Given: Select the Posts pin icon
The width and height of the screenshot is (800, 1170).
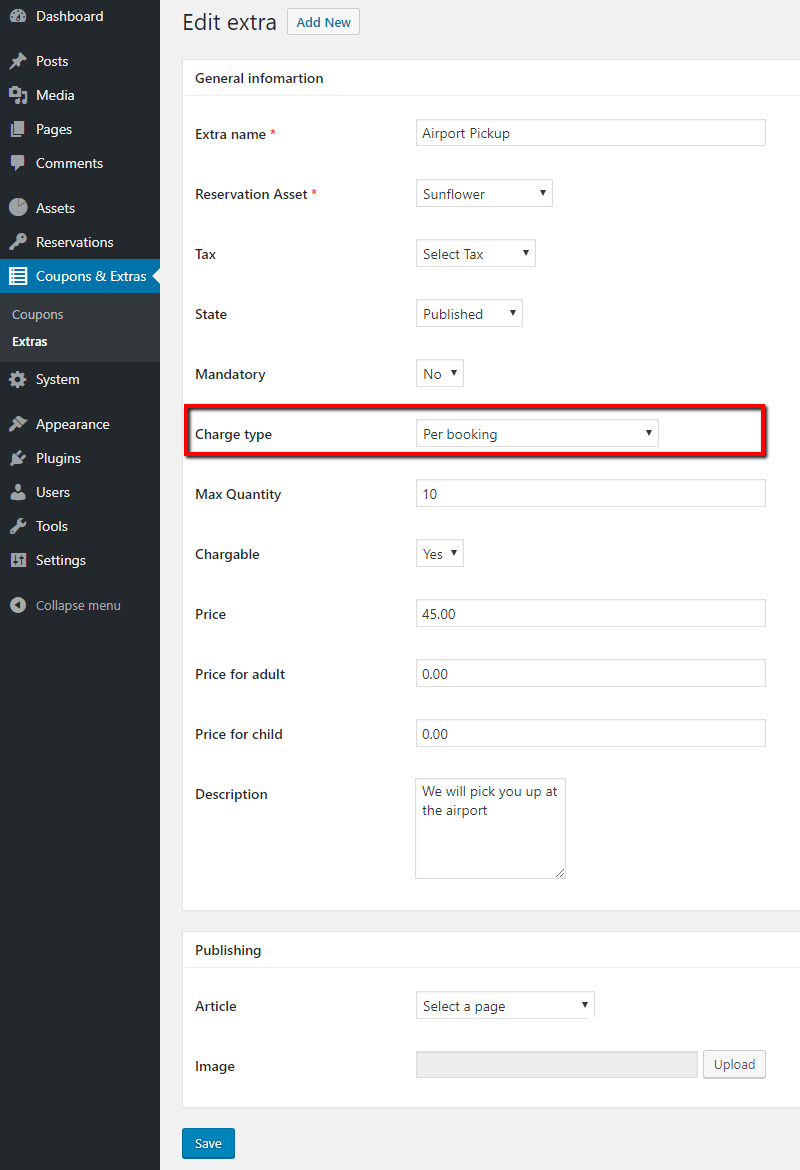Looking at the screenshot, I should pos(19,61).
